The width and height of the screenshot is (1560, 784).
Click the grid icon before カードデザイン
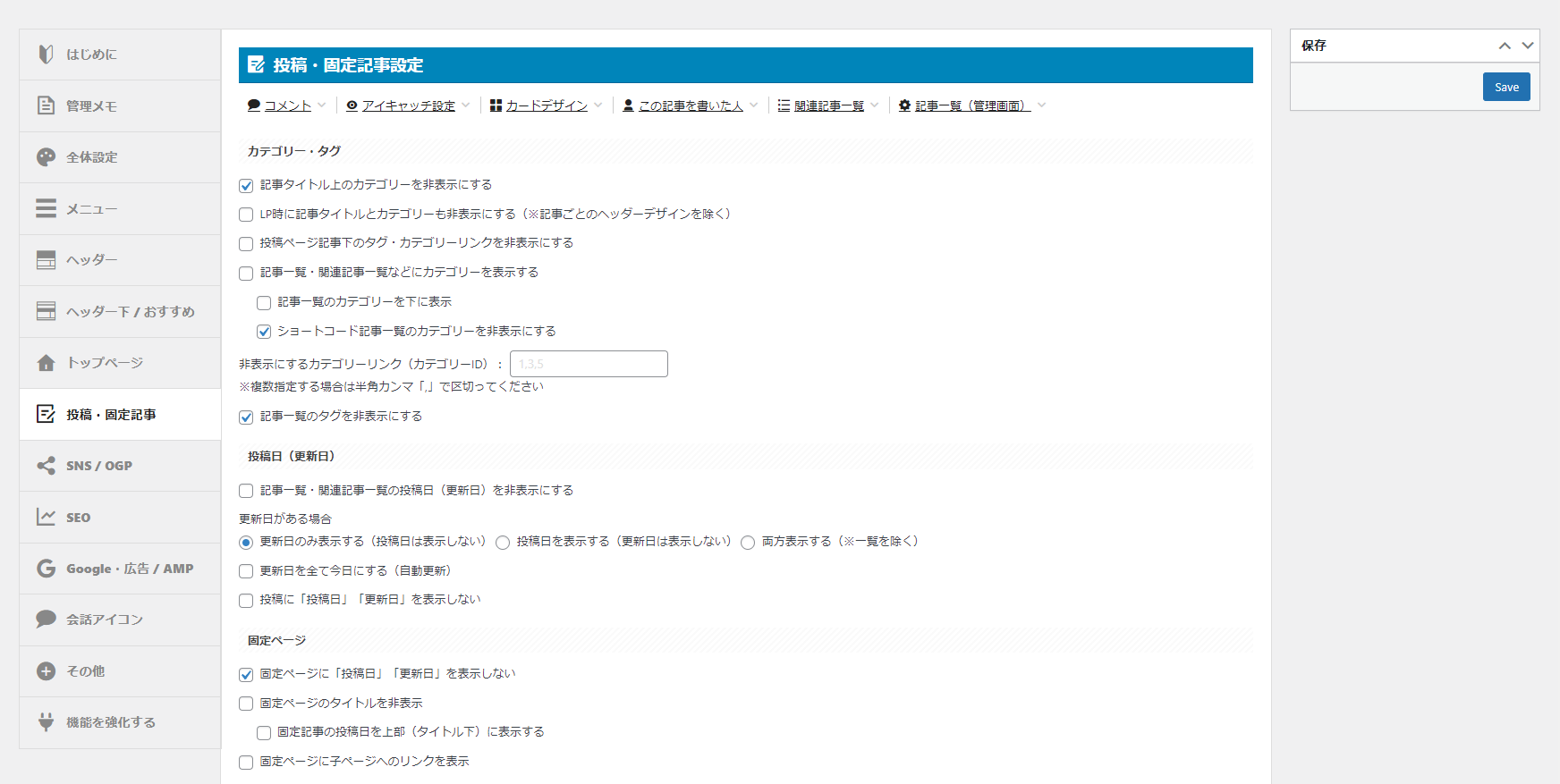[496, 105]
